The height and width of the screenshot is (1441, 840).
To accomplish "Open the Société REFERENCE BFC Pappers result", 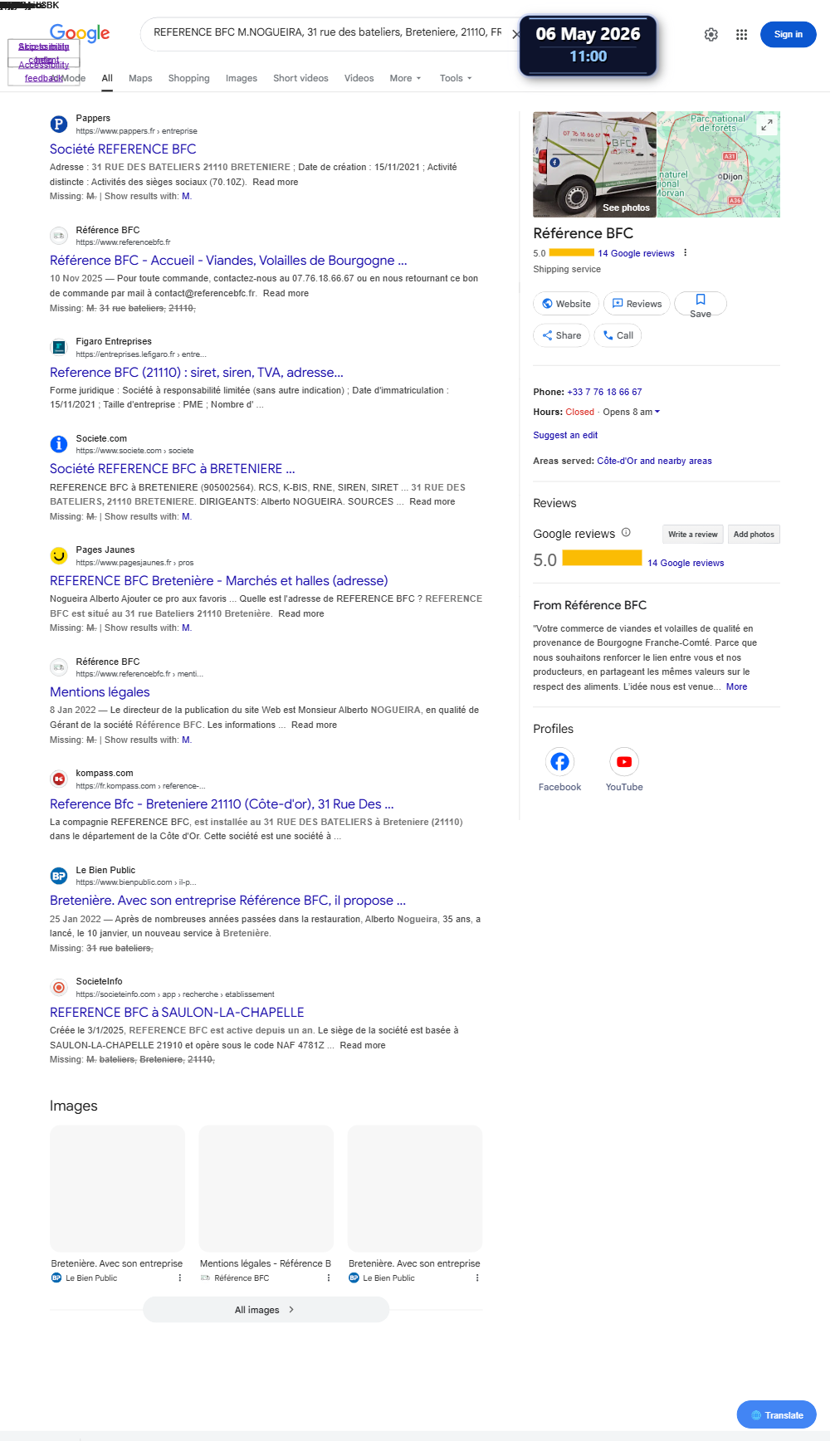I will (x=123, y=149).
